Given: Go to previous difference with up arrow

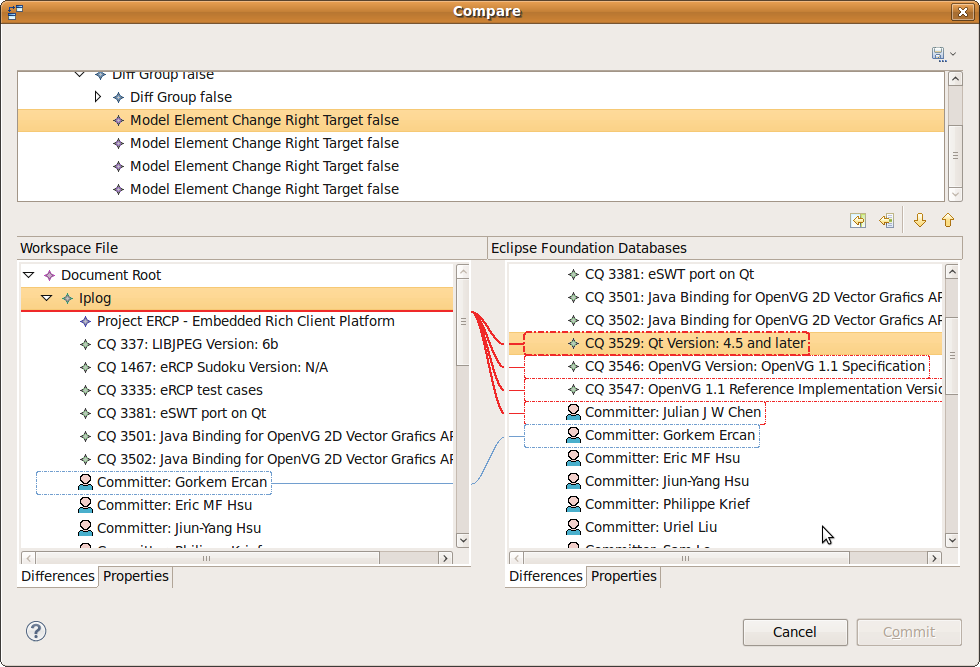Looking at the screenshot, I should 948,220.
